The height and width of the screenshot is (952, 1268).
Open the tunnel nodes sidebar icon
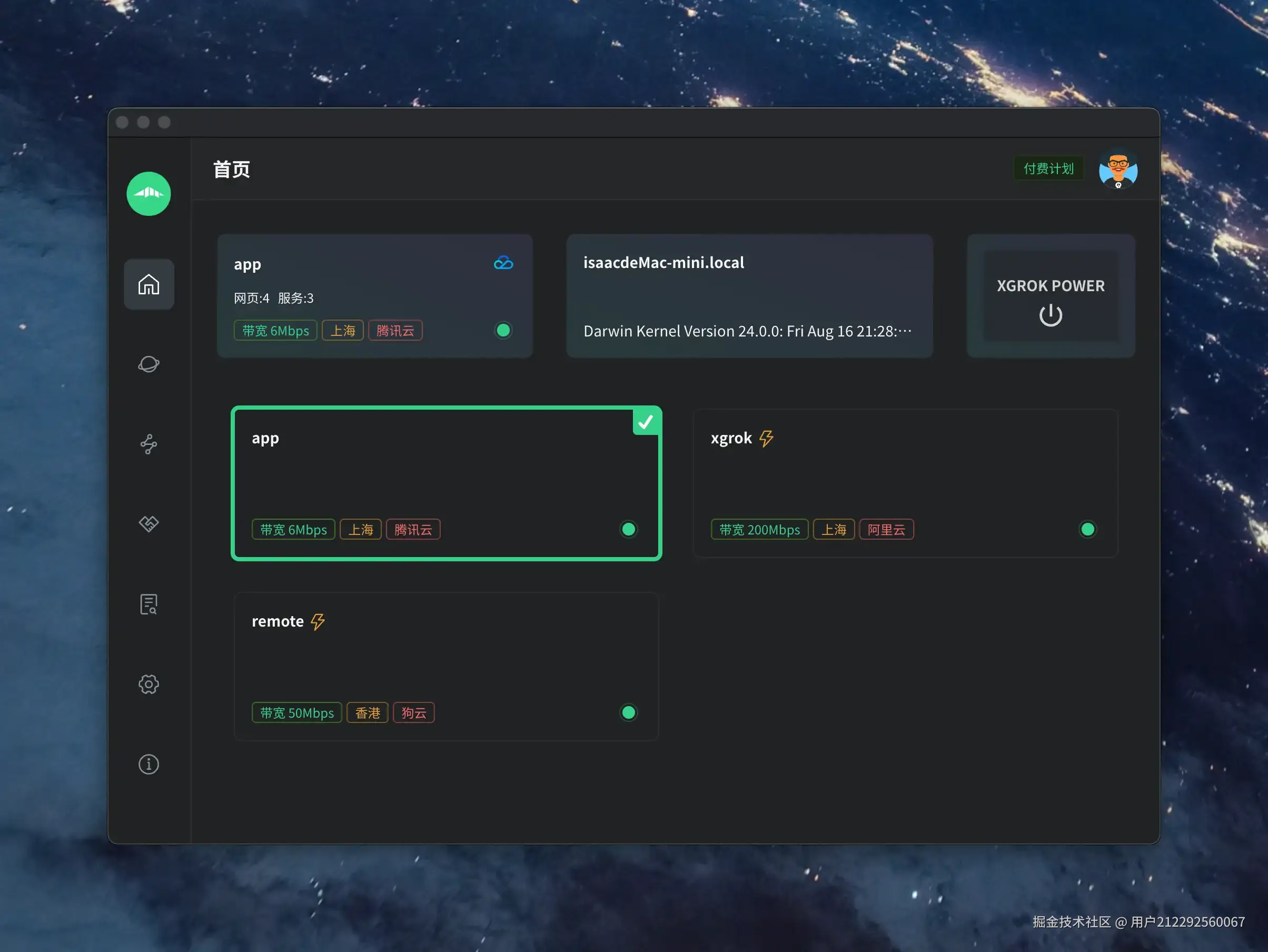point(148,444)
